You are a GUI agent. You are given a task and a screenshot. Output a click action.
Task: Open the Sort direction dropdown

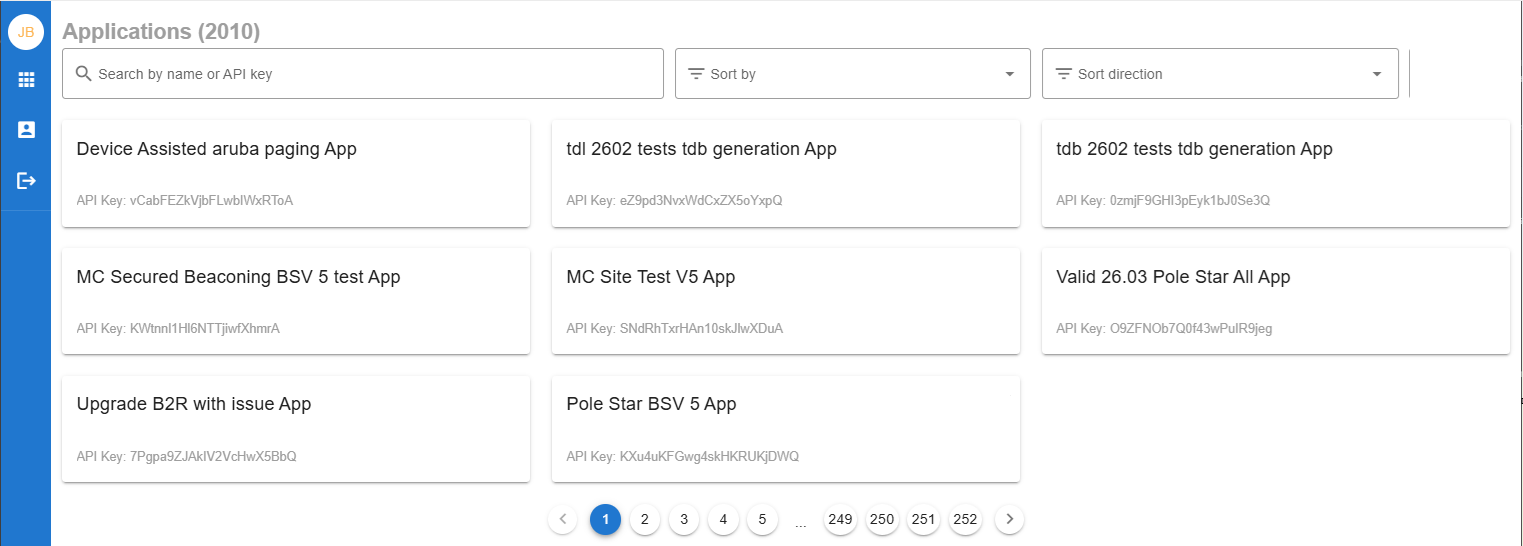[1219, 74]
